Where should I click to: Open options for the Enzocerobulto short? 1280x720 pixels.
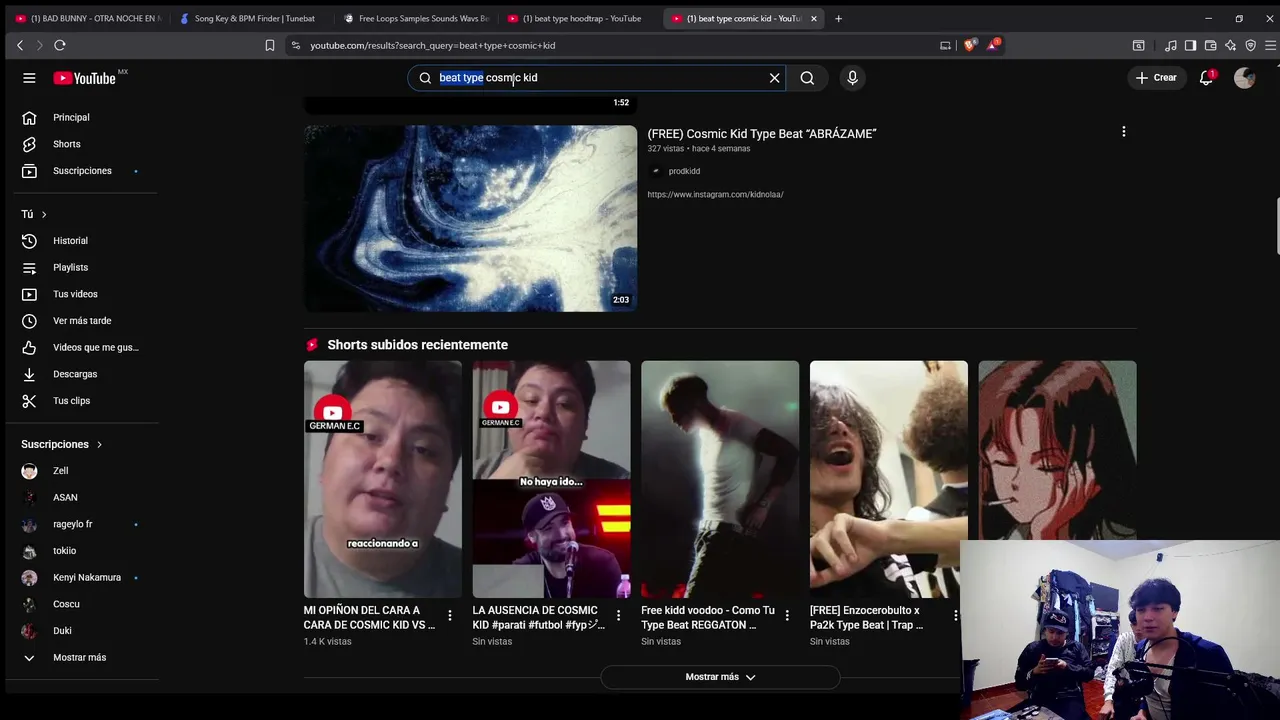tap(955, 616)
